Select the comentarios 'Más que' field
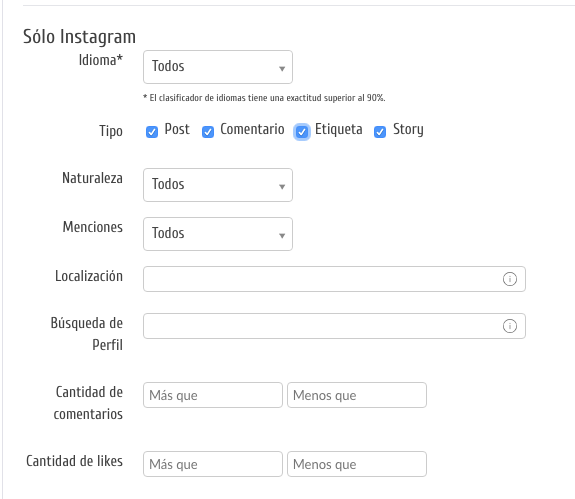 213,395
